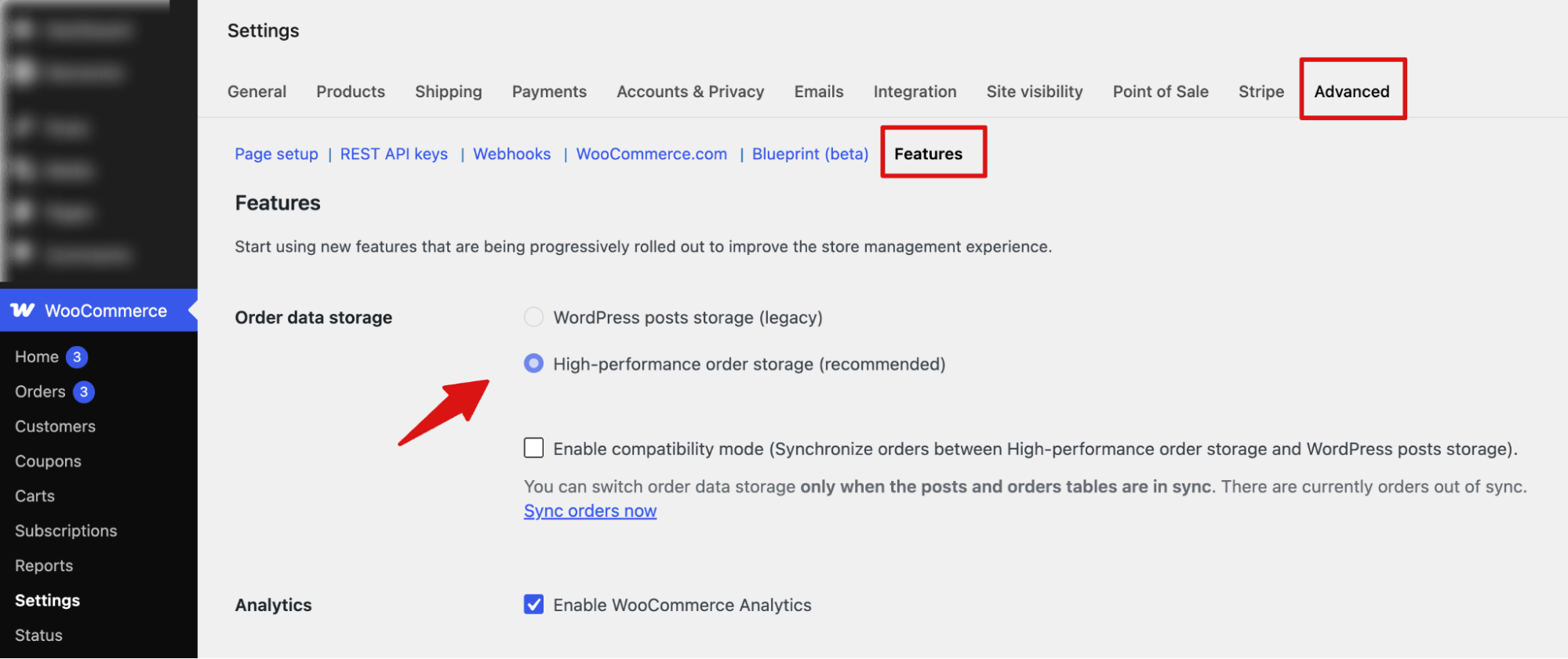
Task: Open Subscriptions in the sidebar
Action: [x=66, y=531]
